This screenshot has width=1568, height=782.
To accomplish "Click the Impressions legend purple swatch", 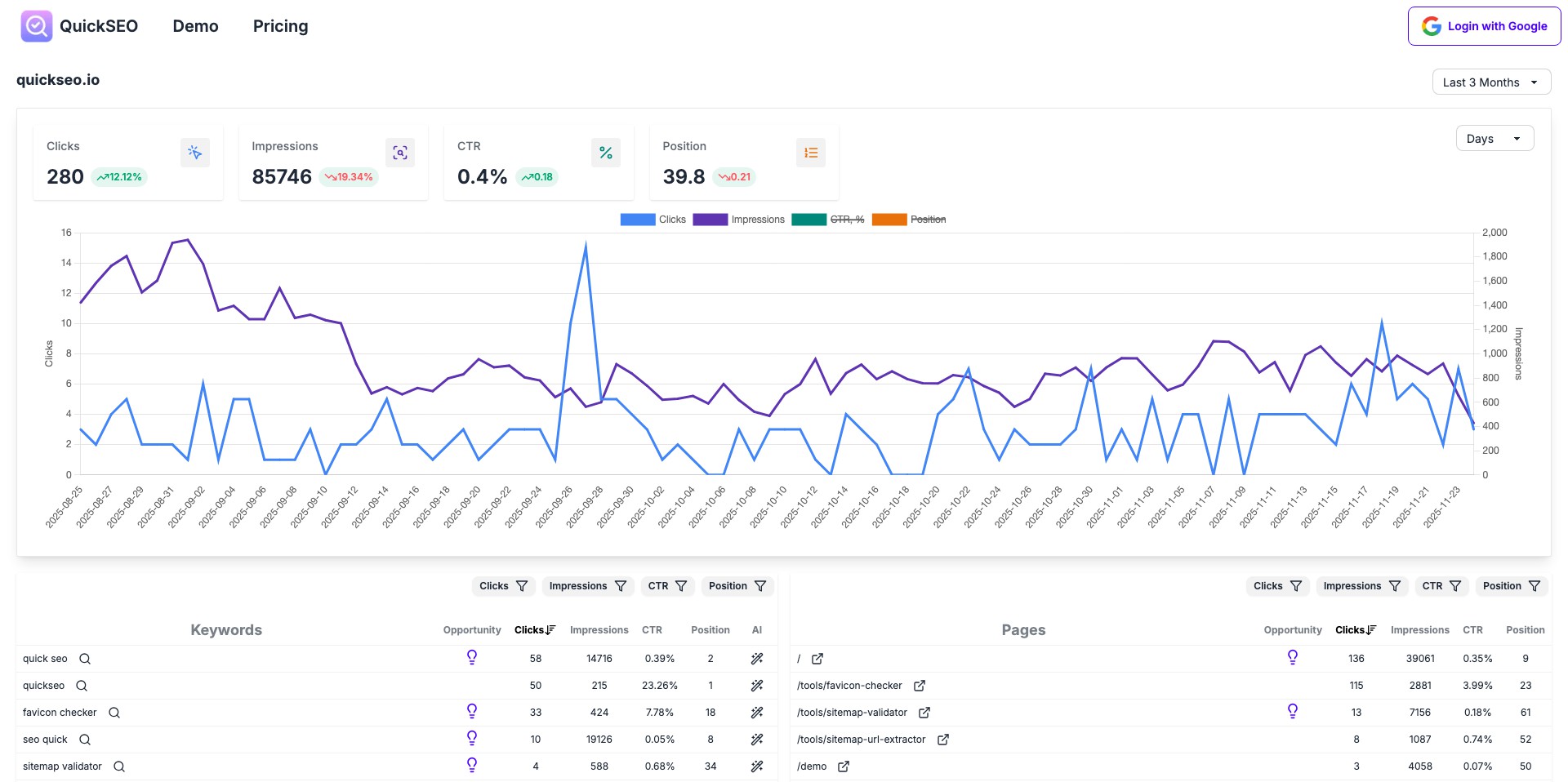I will tap(710, 220).
